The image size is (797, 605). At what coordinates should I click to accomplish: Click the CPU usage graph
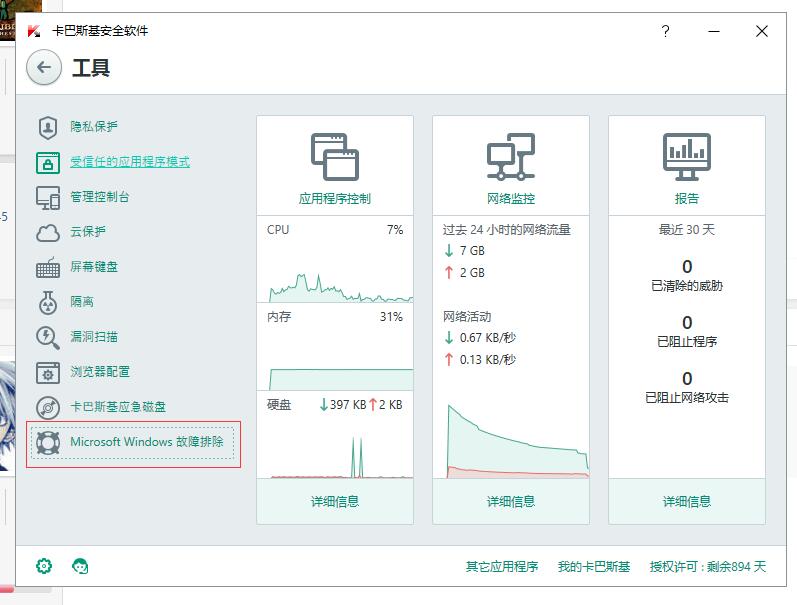[x=341, y=288]
